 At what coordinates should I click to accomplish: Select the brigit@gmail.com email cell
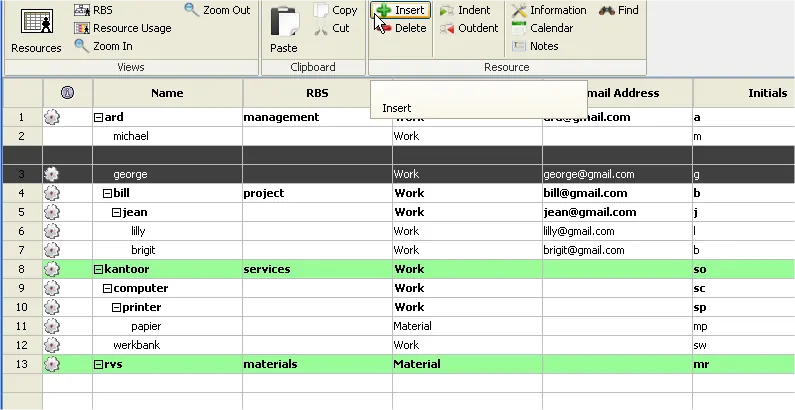(x=618, y=250)
